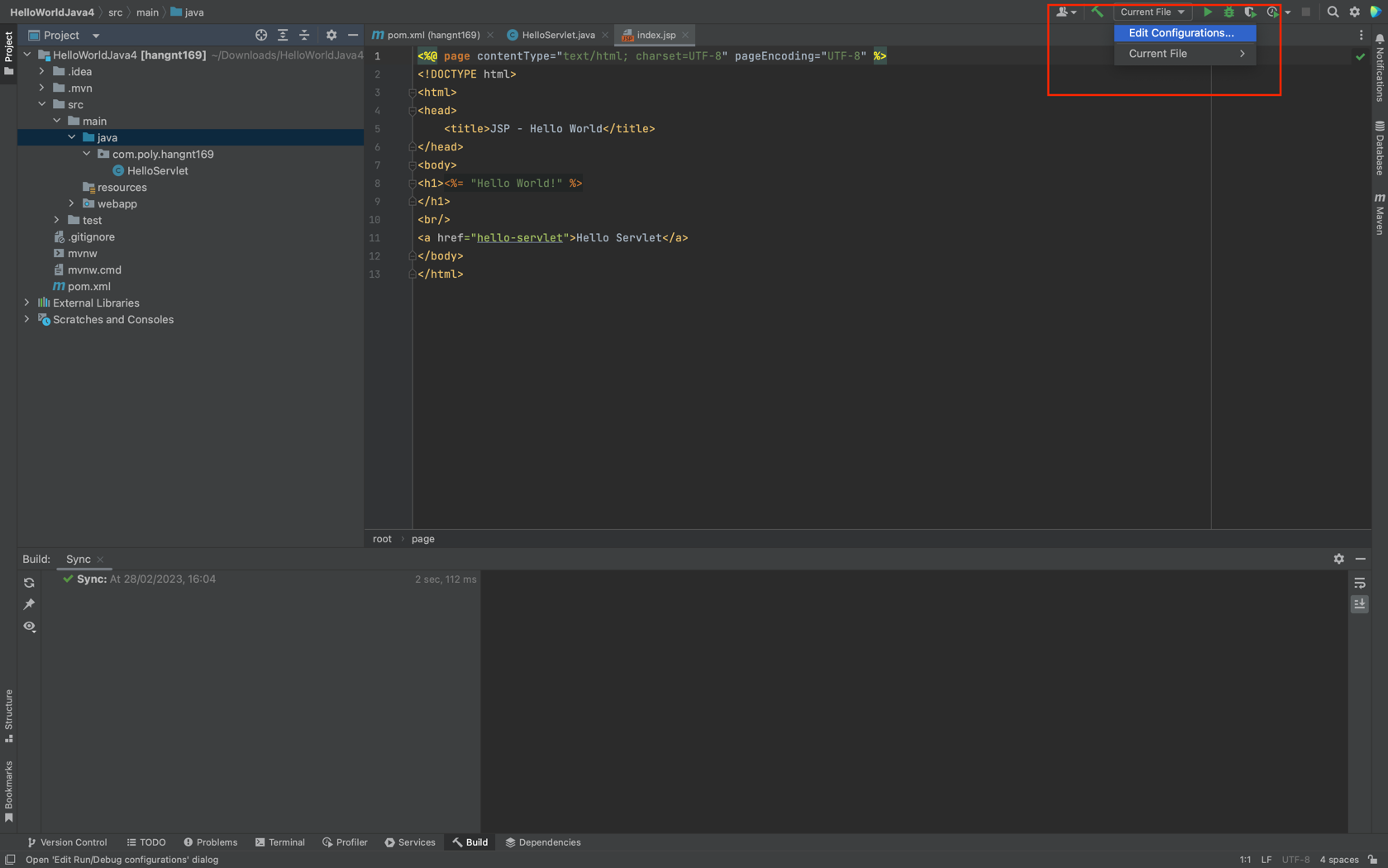This screenshot has height=868, width=1388.
Task: Toggle soft-wrap in Build output
Action: click(1360, 583)
